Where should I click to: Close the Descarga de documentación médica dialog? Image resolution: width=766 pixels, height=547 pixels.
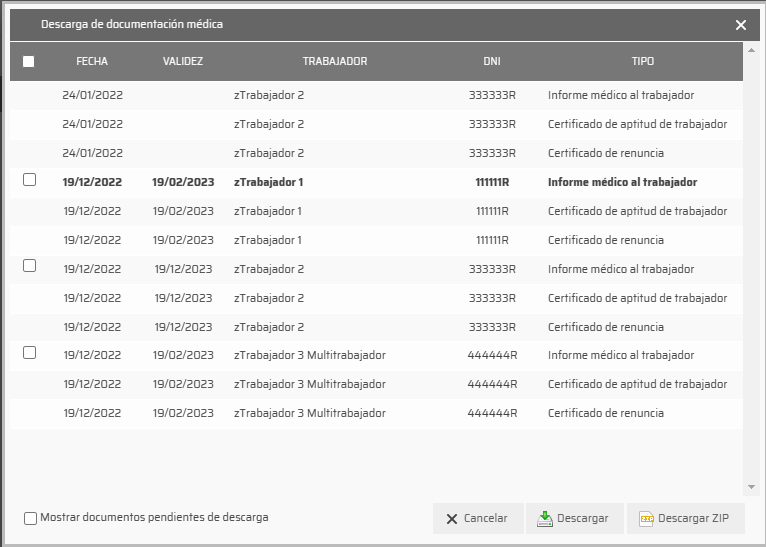[x=740, y=25]
